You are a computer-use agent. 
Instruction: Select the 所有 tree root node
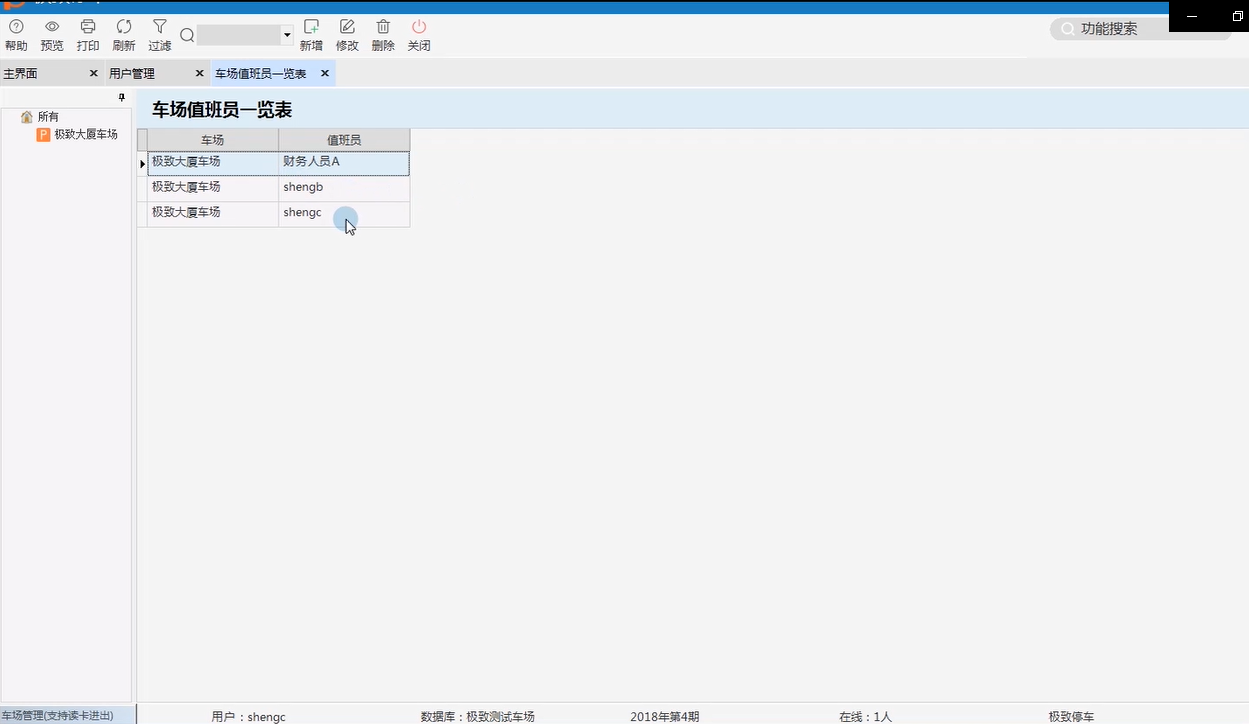pos(48,117)
